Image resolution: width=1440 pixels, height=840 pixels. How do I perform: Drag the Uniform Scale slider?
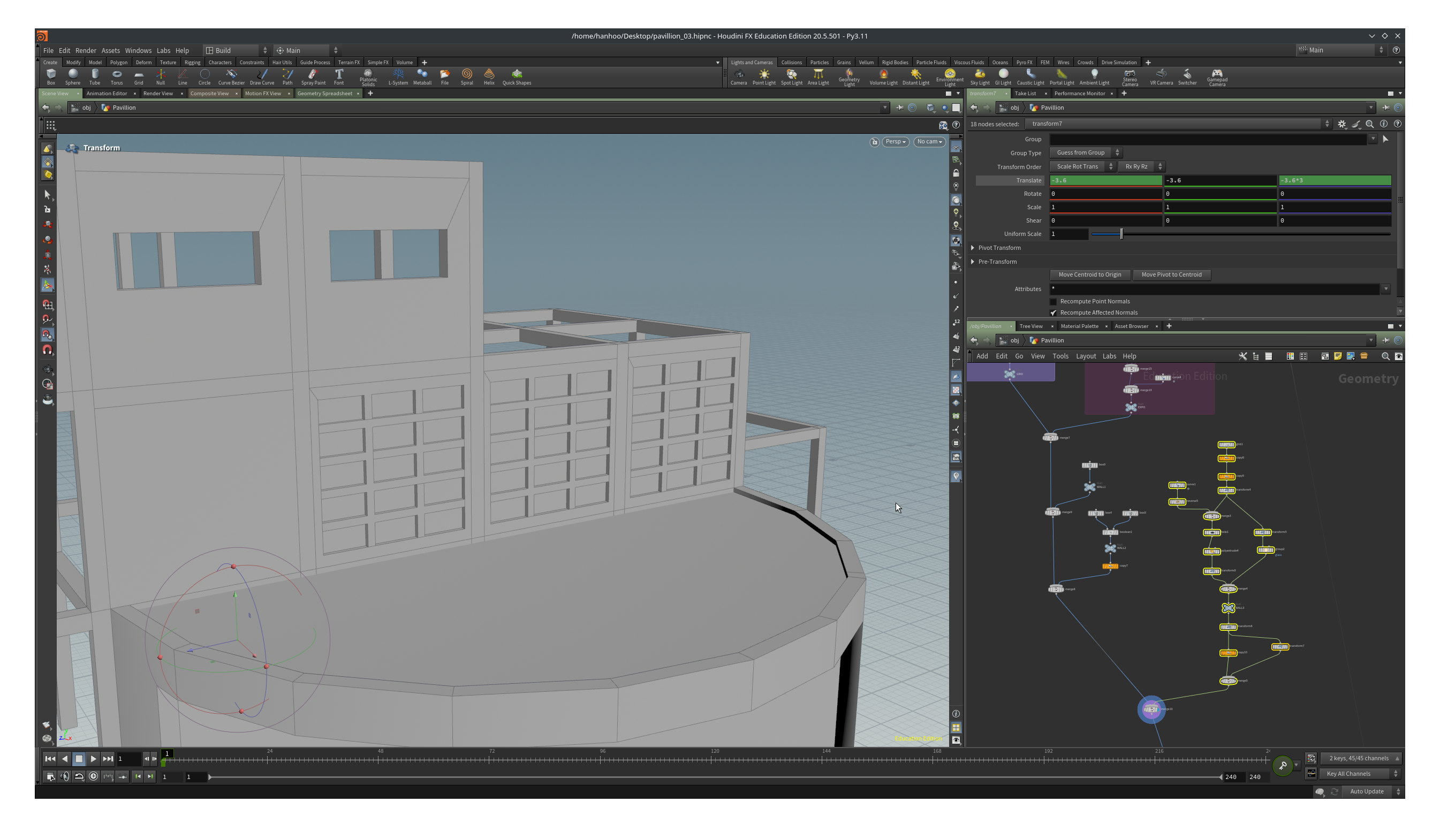point(1121,234)
